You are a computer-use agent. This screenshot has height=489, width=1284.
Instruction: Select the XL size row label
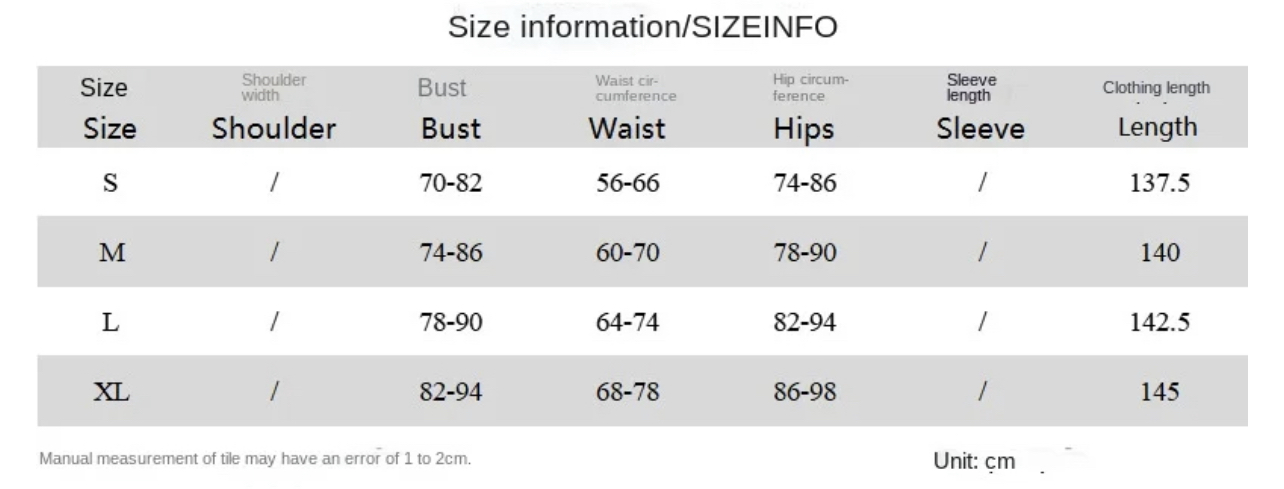click(112, 392)
